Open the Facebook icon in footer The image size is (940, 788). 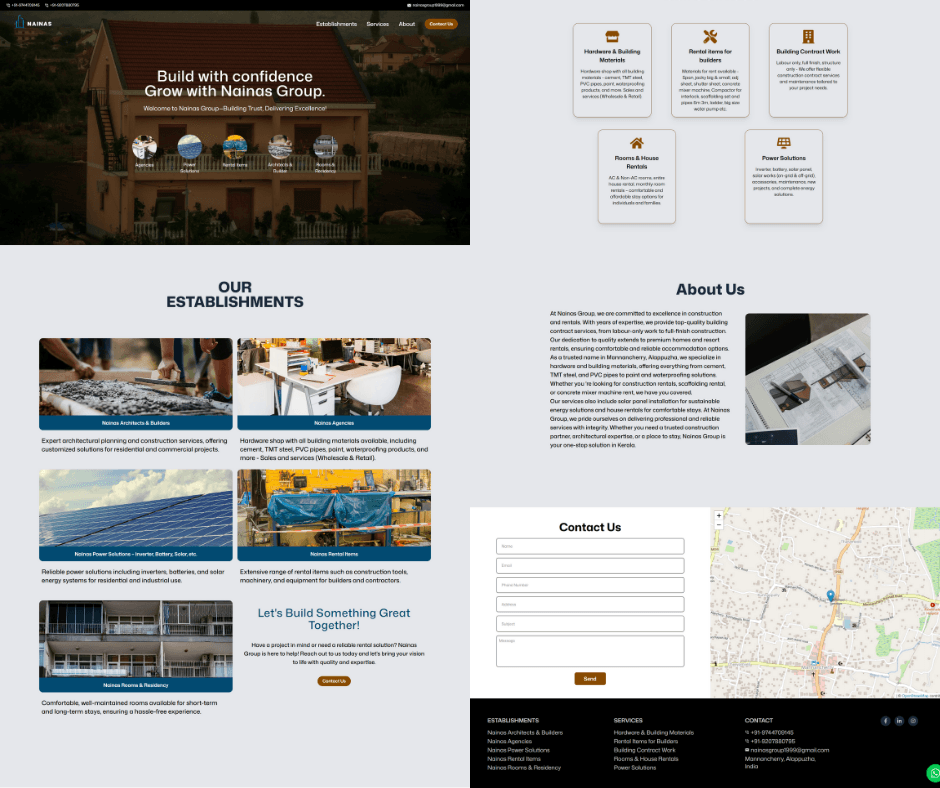pos(885,721)
